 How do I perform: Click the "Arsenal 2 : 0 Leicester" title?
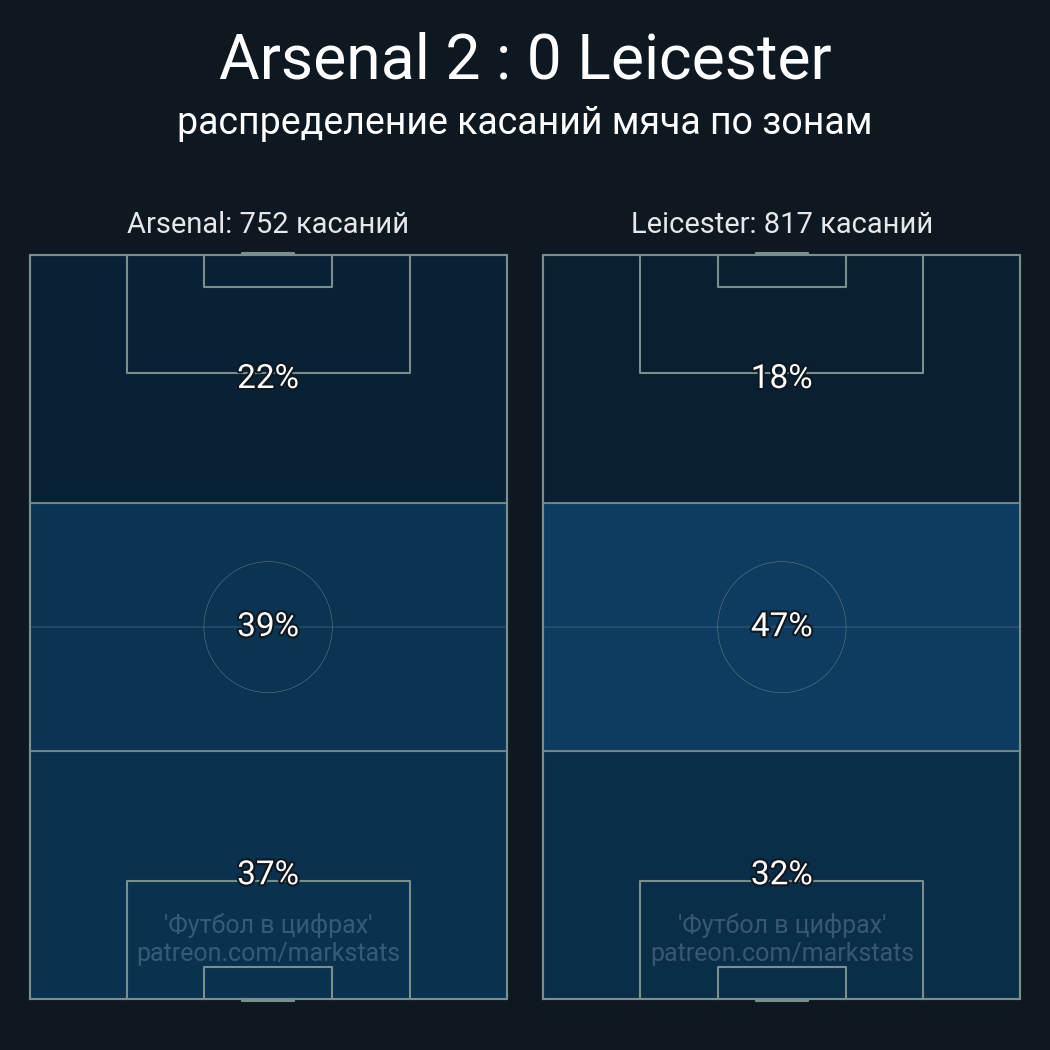[x=525, y=58]
